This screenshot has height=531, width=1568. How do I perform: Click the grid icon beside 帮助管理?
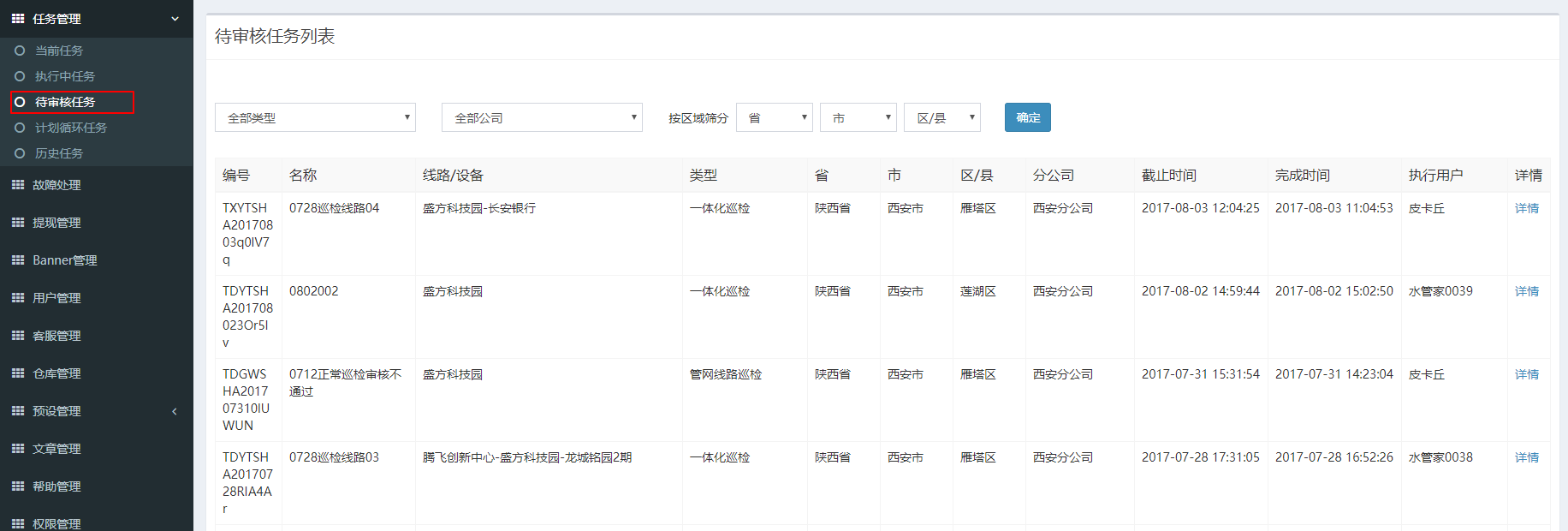coord(18,486)
